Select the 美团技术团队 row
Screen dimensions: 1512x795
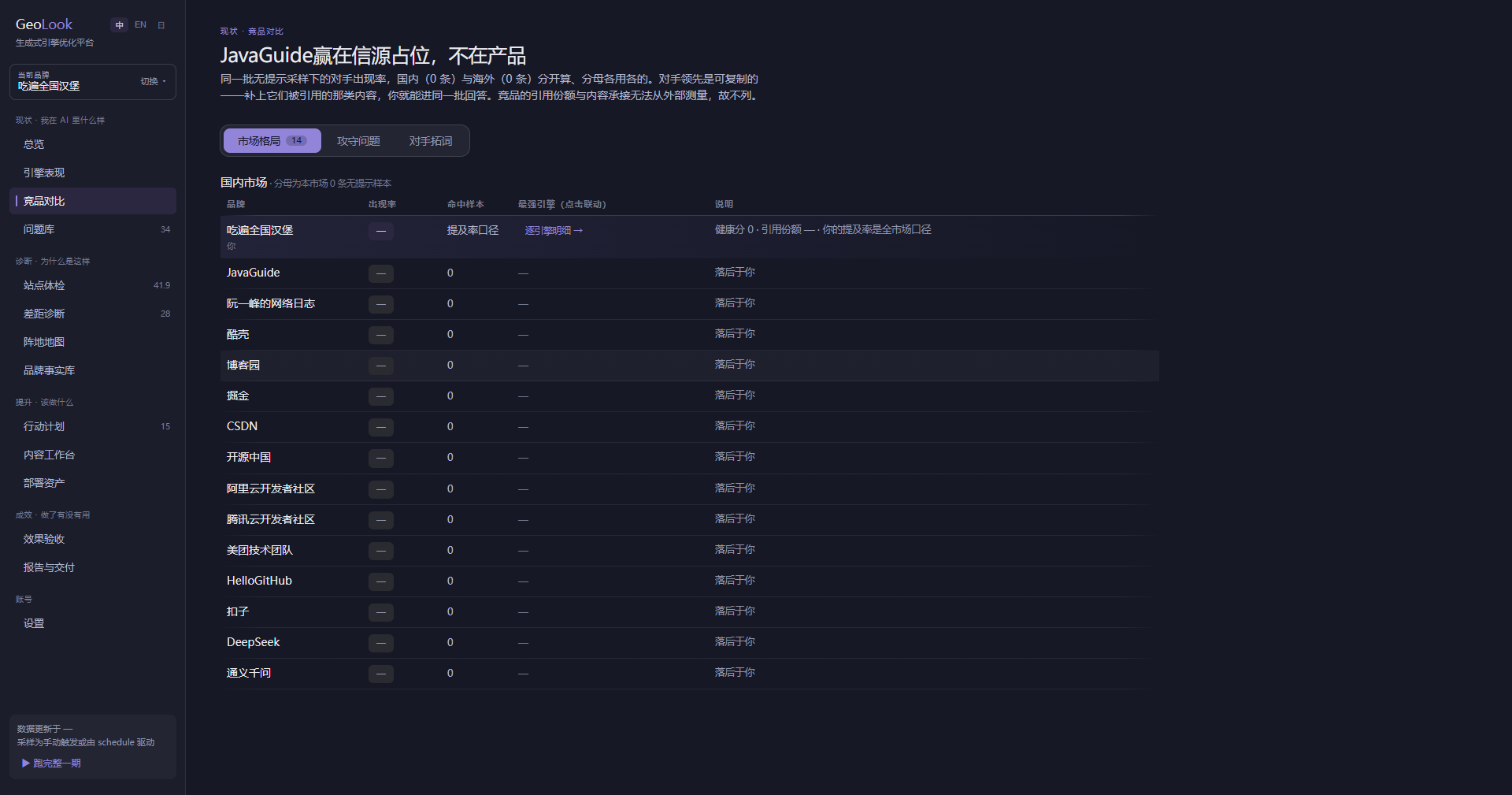(690, 551)
